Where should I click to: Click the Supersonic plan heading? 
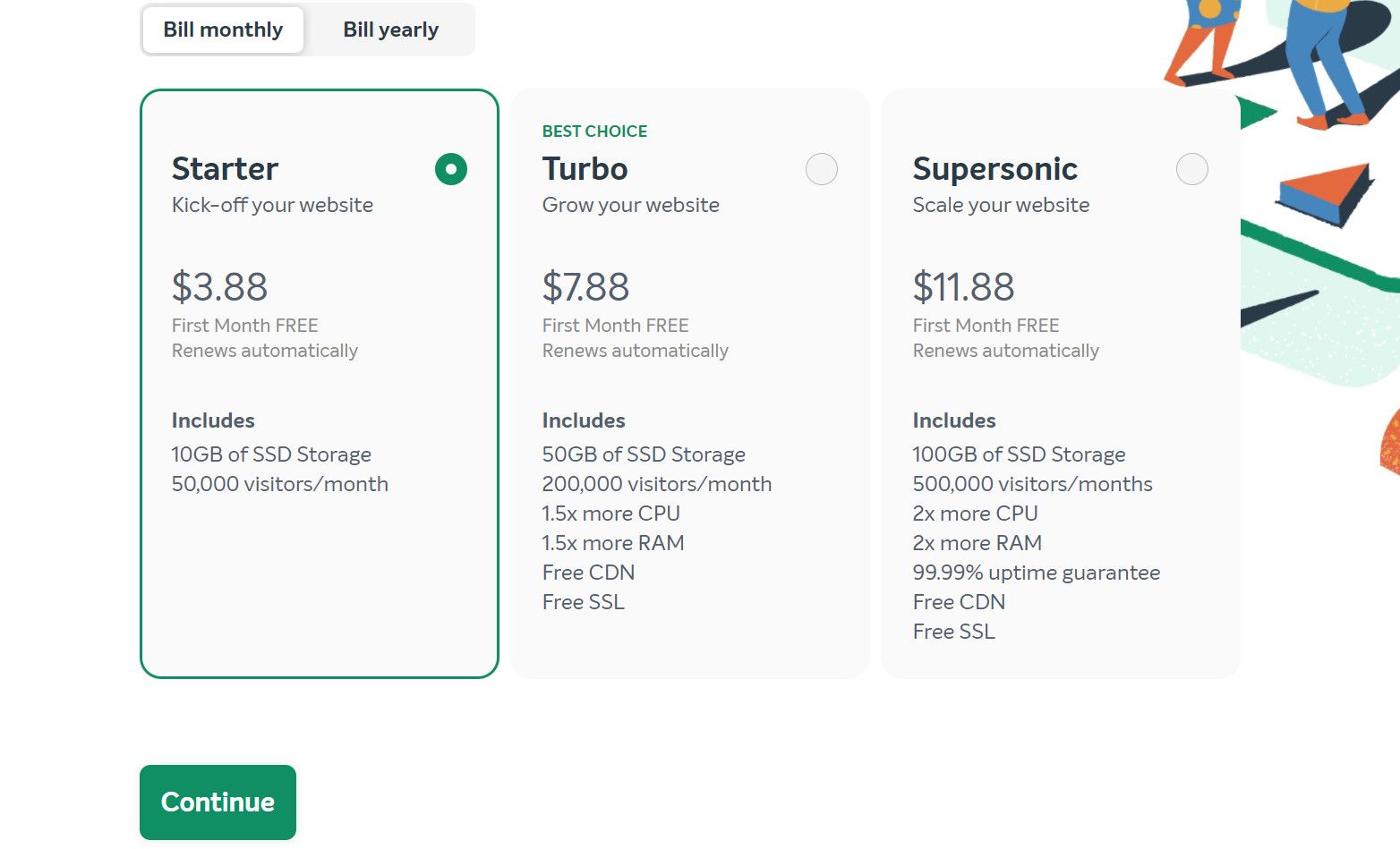click(x=995, y=169)
